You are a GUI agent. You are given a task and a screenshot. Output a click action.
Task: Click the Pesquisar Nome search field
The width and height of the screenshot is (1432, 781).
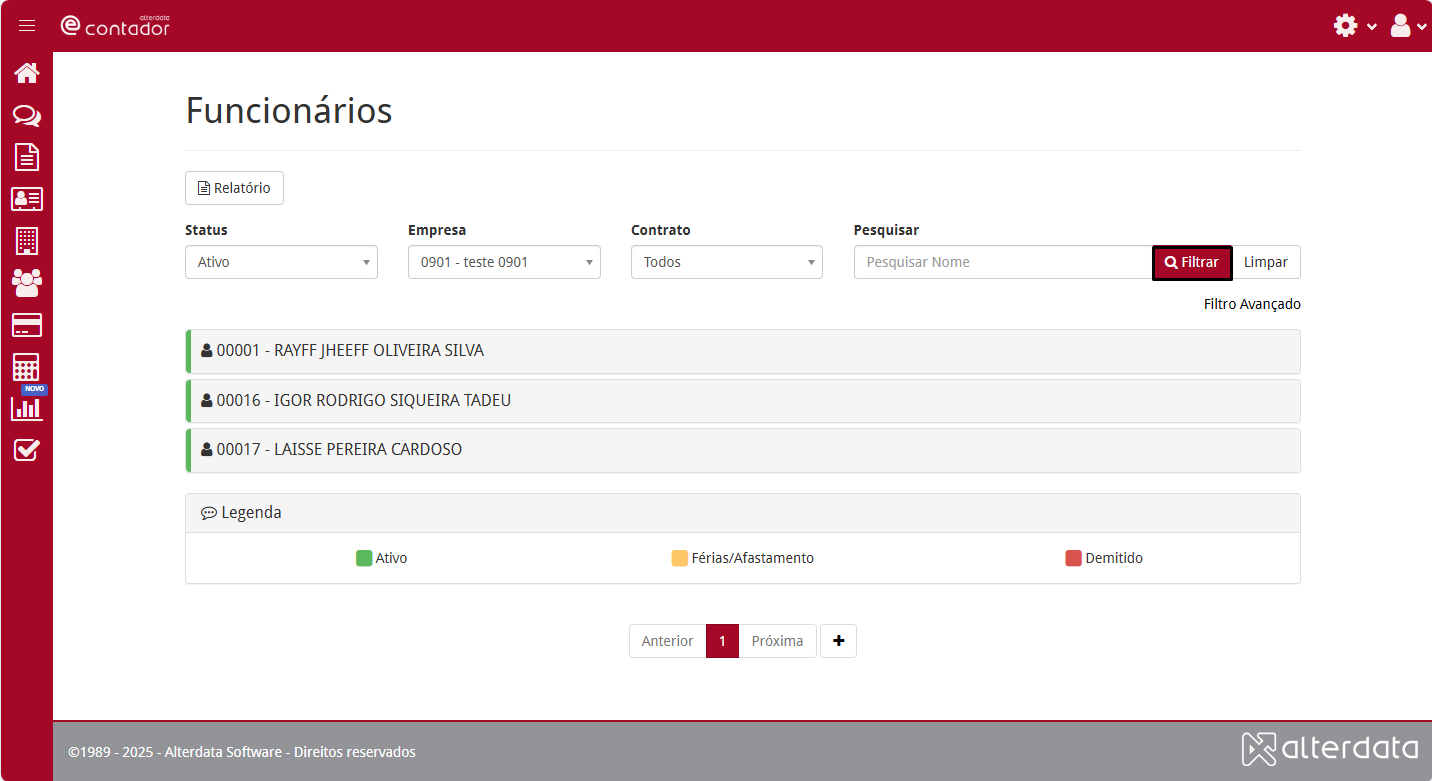(1002, 262)
